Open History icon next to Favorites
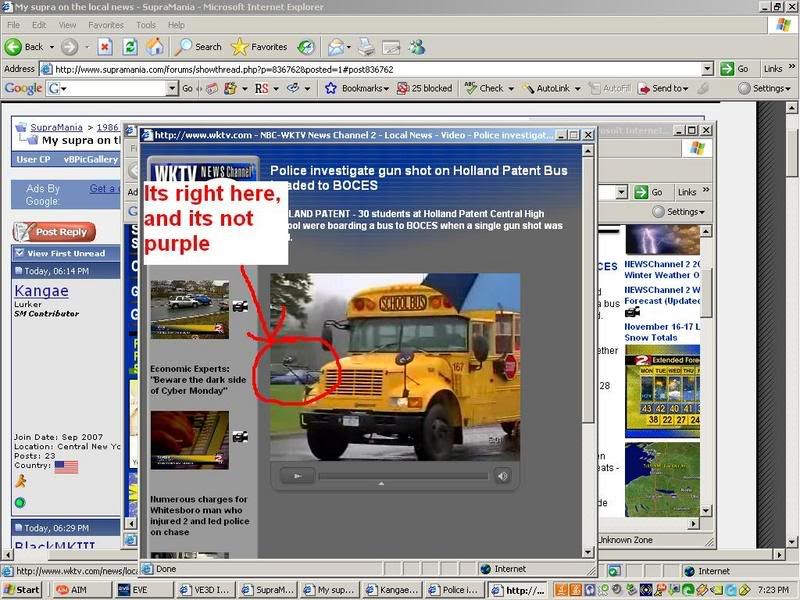The width and height of the screenshot is (800, 600). pos(306,47)
